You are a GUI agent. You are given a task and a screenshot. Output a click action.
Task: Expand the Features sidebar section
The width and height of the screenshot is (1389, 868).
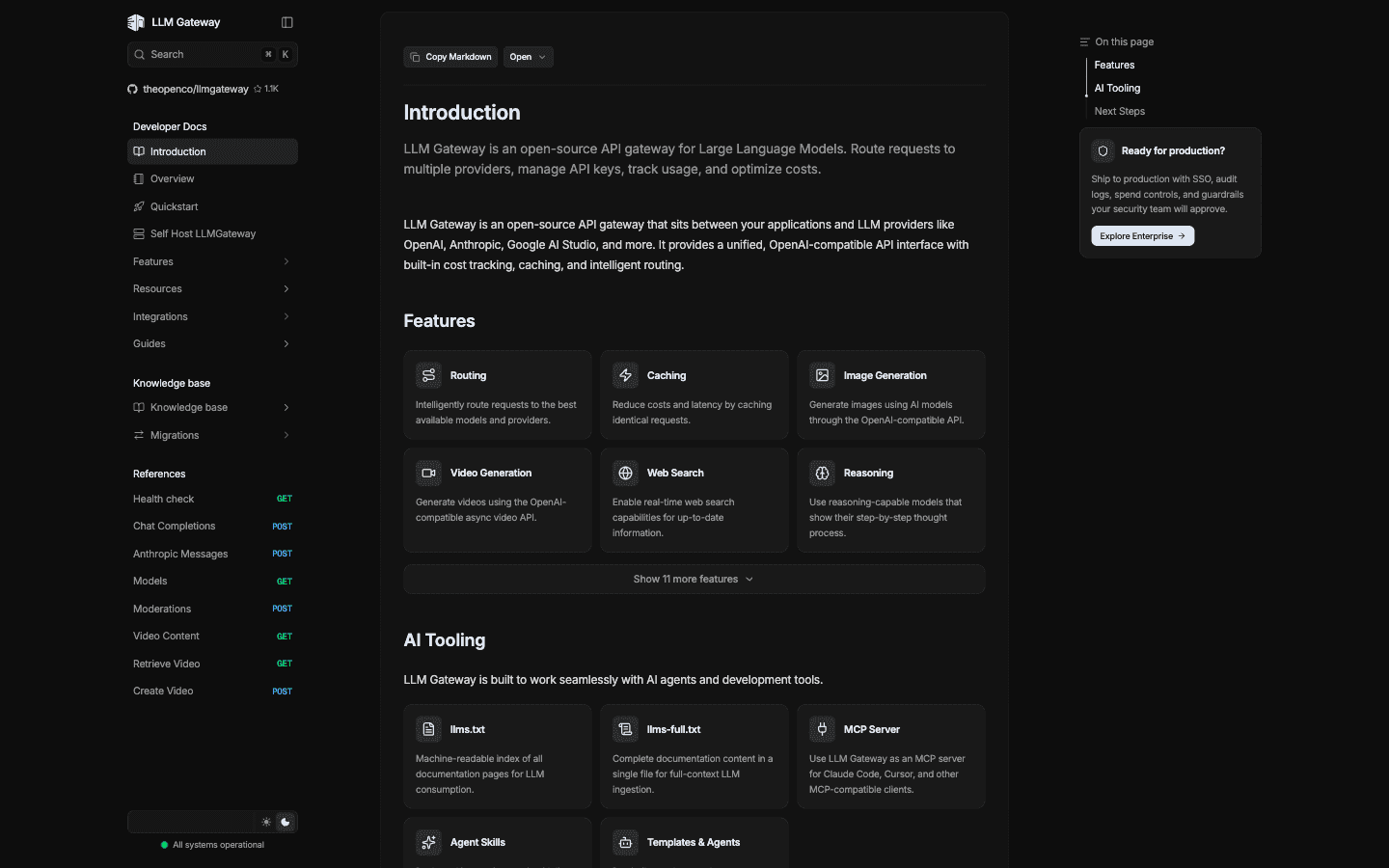point(212,261)
